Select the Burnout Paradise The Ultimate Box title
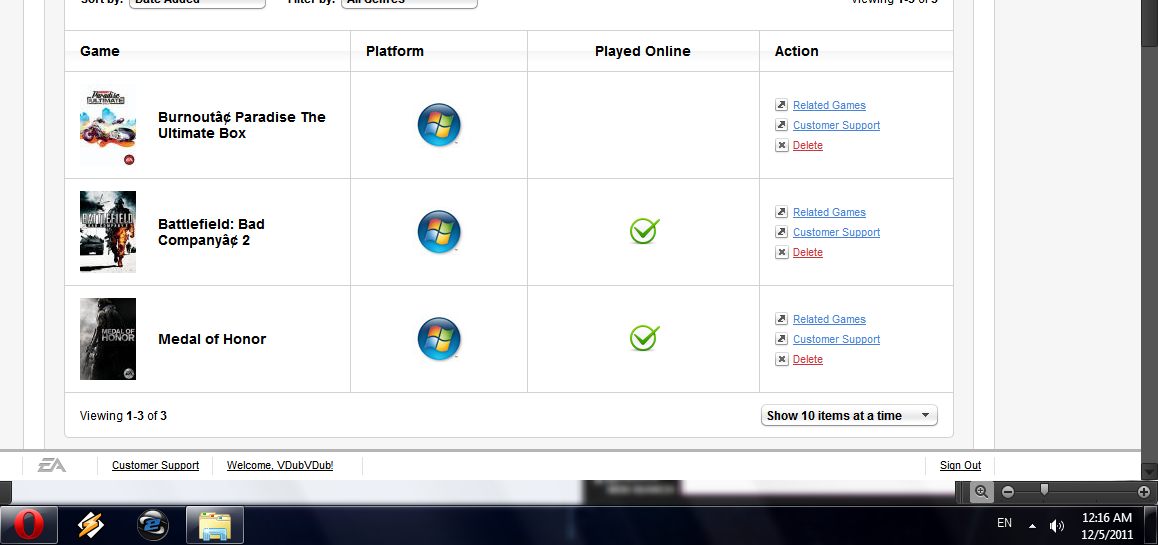Image resolution: width=1158 pixels, height=545 pixels. [241, 126]
